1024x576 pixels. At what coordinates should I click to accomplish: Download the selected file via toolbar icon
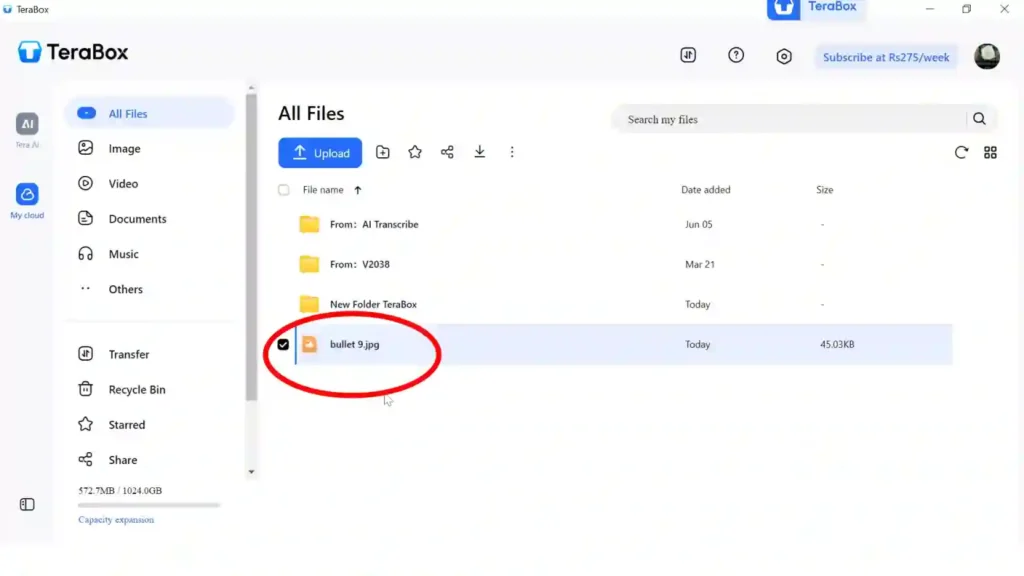click(479, 152)
